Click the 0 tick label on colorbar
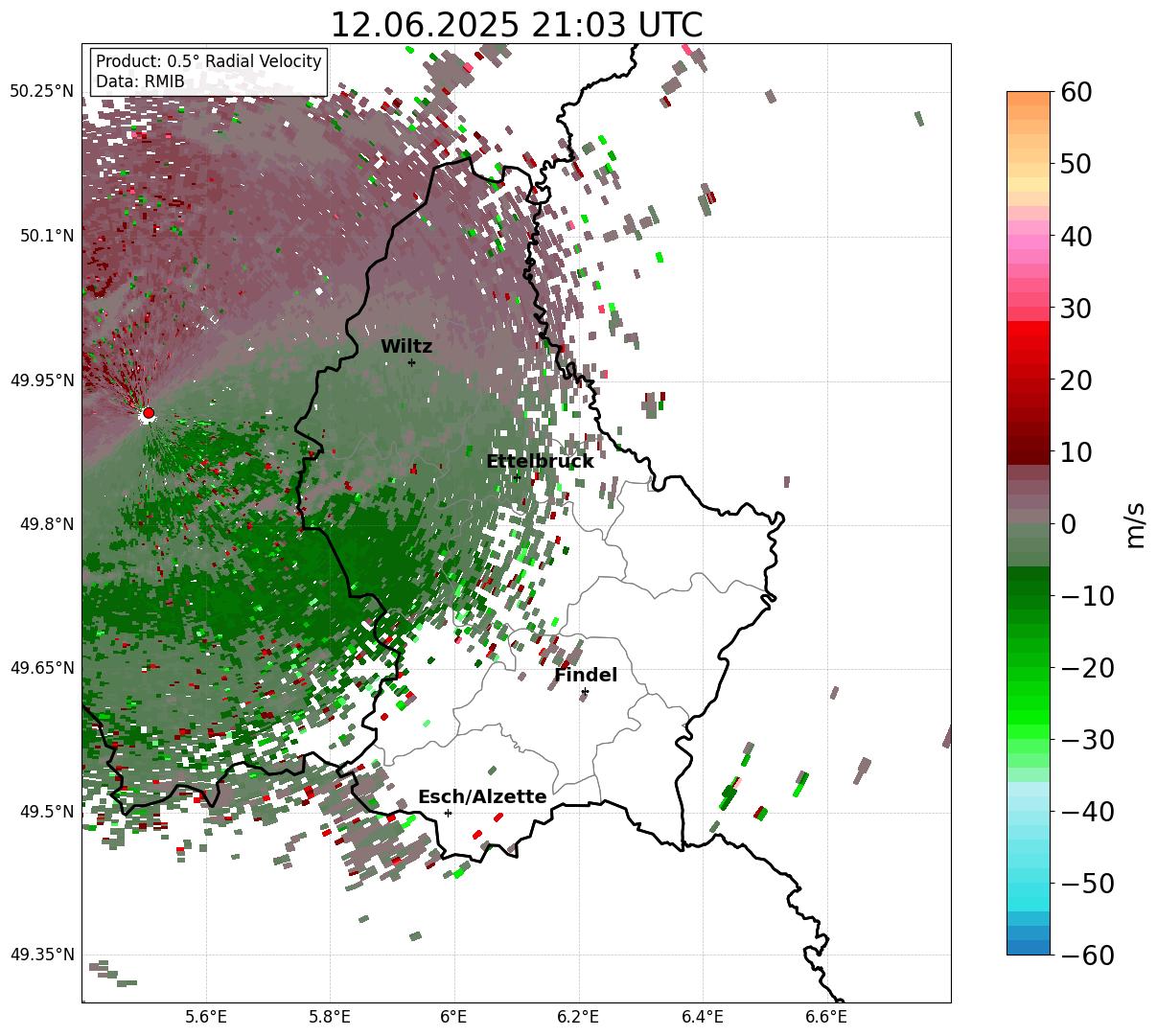Screen dimensions: 1157x1036 tap(1069, 524)
